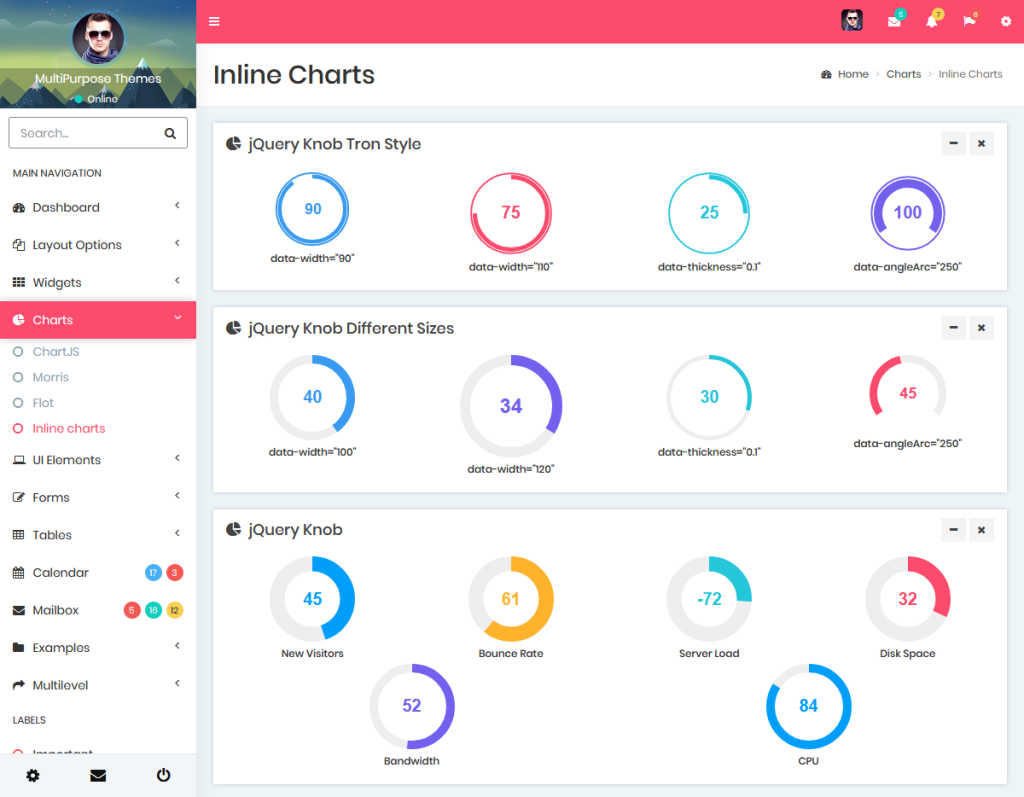The image size is (1024, 797).
Task: Click the MultiPurpose Themes user name
Action: coord(98,78)
